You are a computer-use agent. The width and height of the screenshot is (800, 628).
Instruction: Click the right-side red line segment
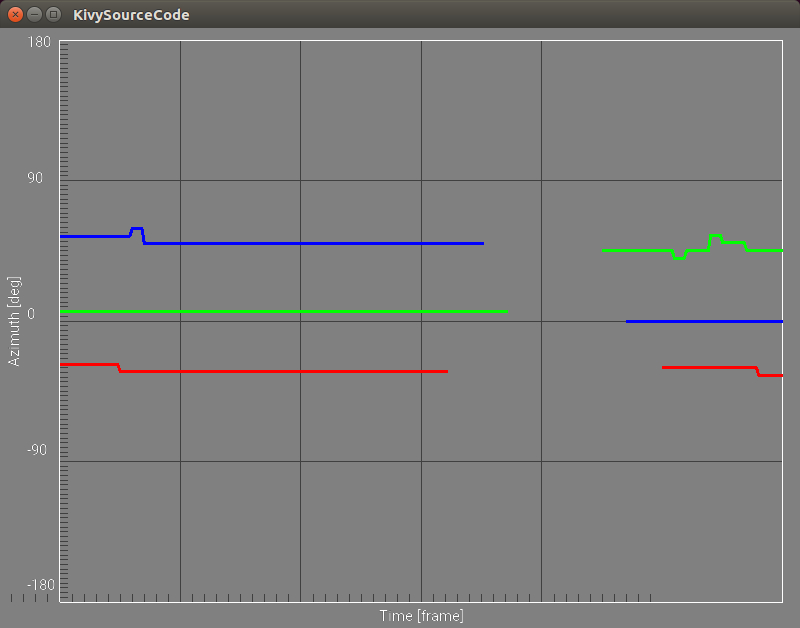coord(700,368)
